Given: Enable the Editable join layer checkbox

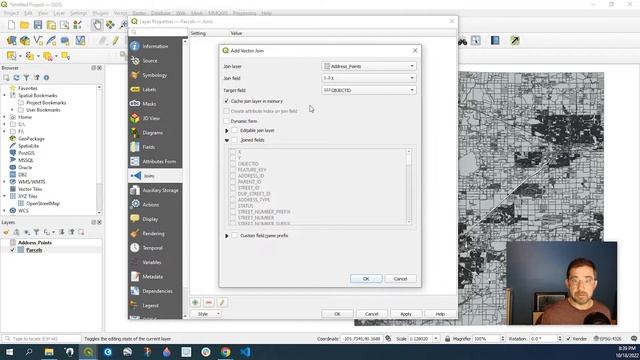Looking at the screenshot, I should tap(234, 131).
